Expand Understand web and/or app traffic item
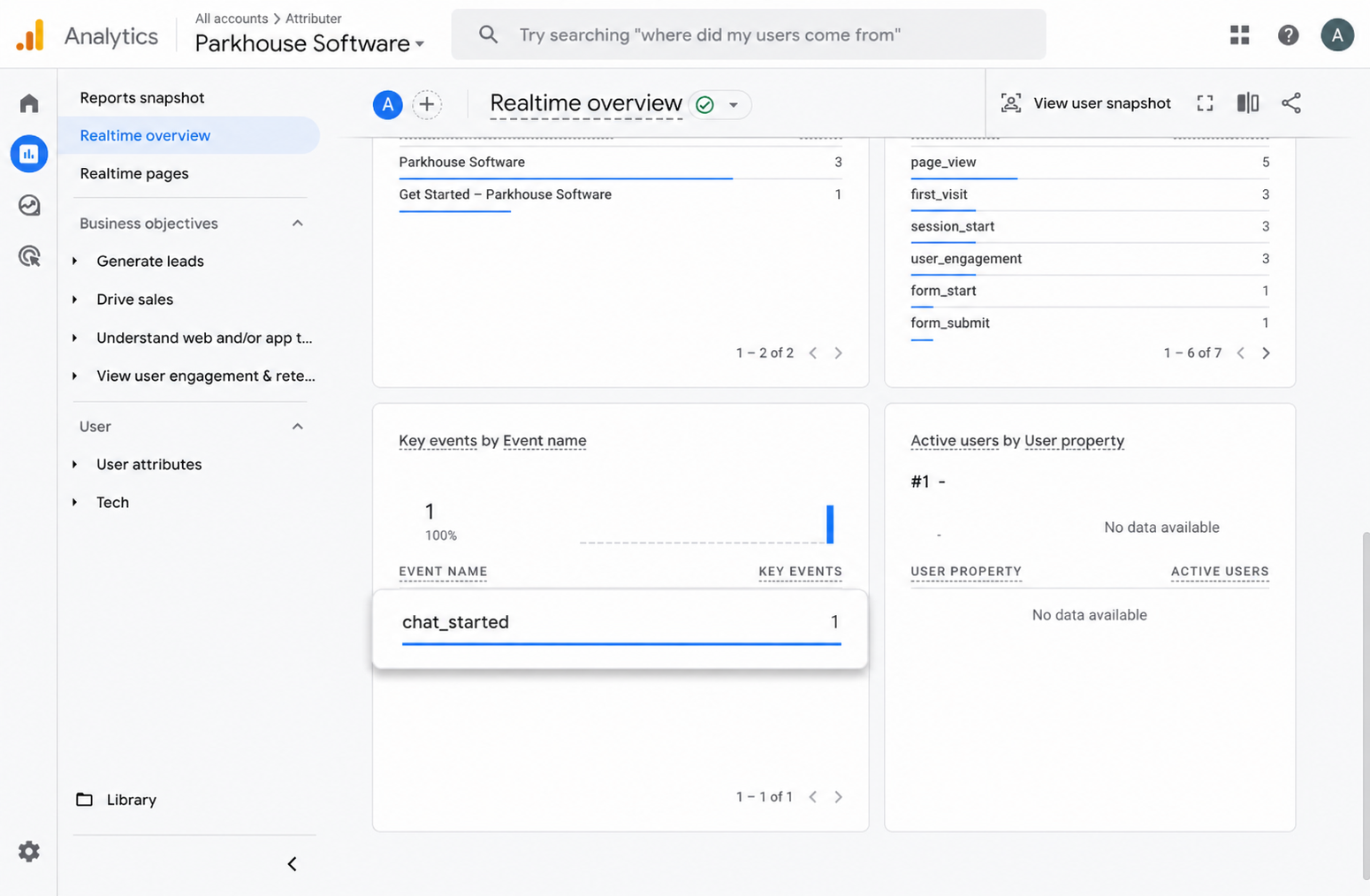This screenshot has height=896, width=1370. (x=75, y=338)
